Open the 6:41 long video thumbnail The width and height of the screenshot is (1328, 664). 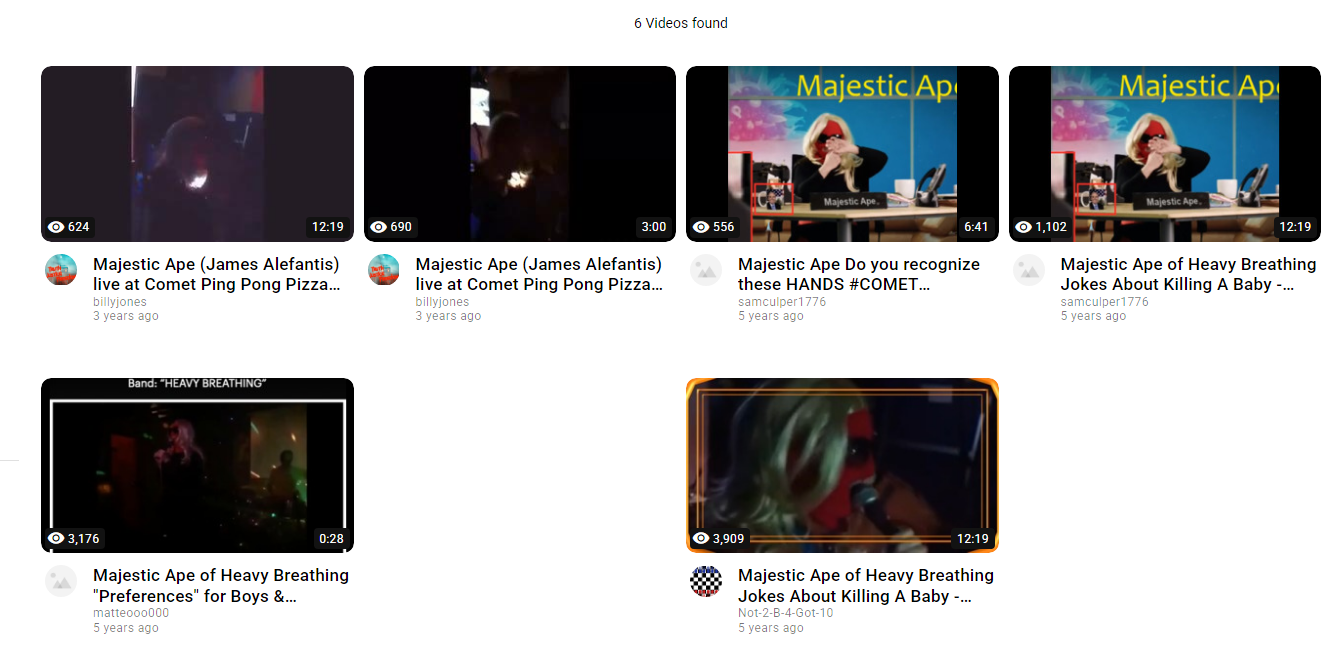(x=842, y=154)
